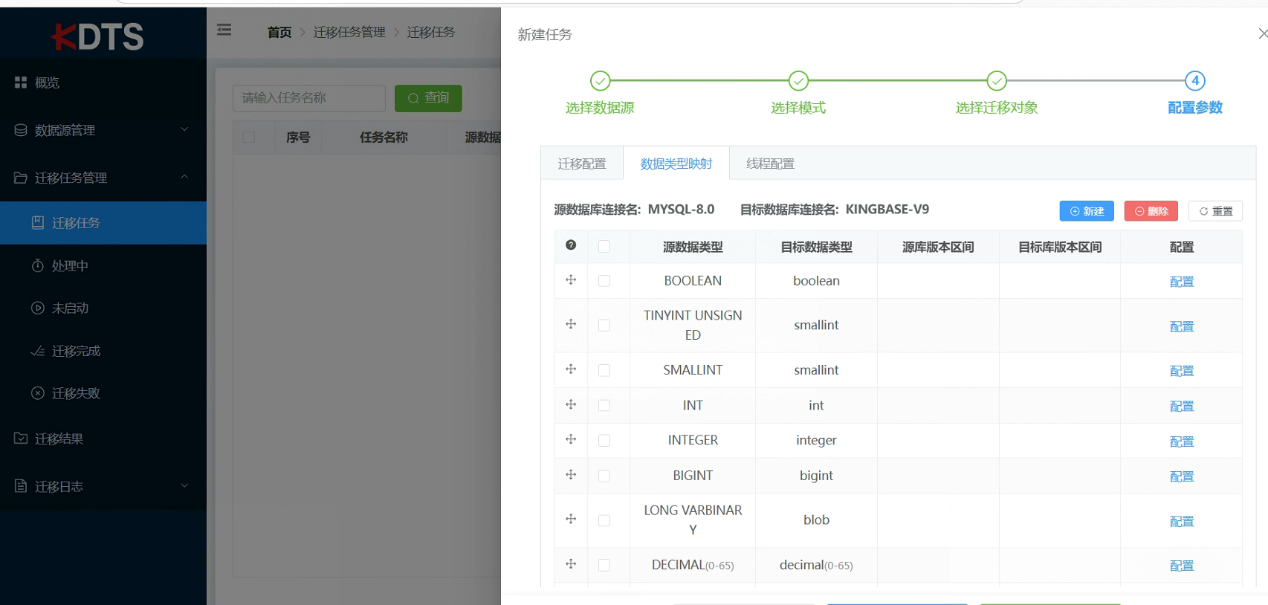The width and height of the screenshot is (1268, 605).
Task: Open the 线程配置 tab
Action: click(x=770, y=164)
